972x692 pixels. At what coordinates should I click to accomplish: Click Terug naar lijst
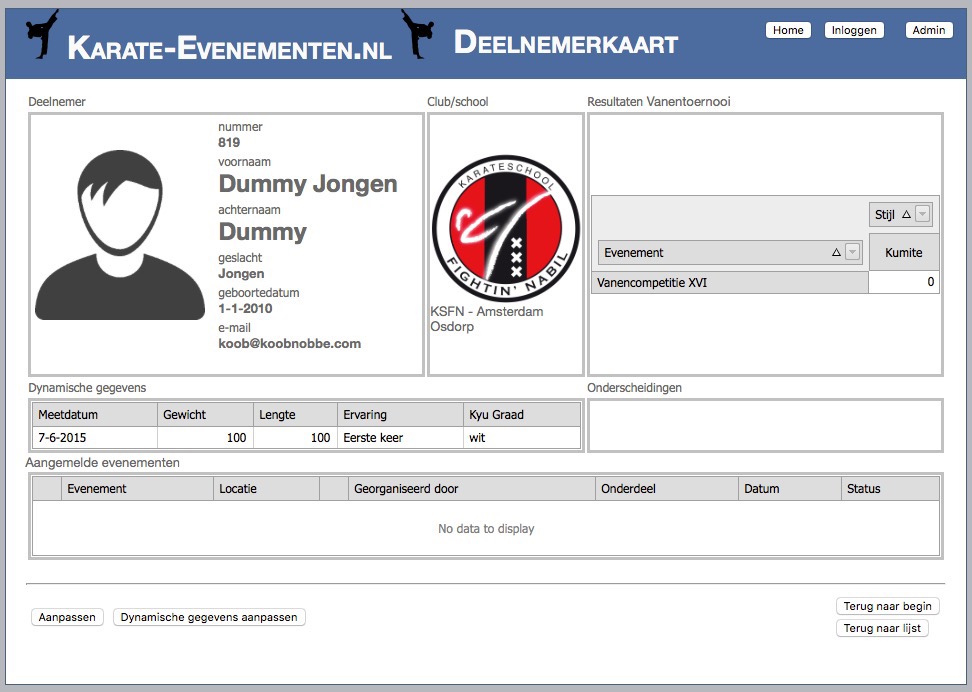(x=882, y=628)
